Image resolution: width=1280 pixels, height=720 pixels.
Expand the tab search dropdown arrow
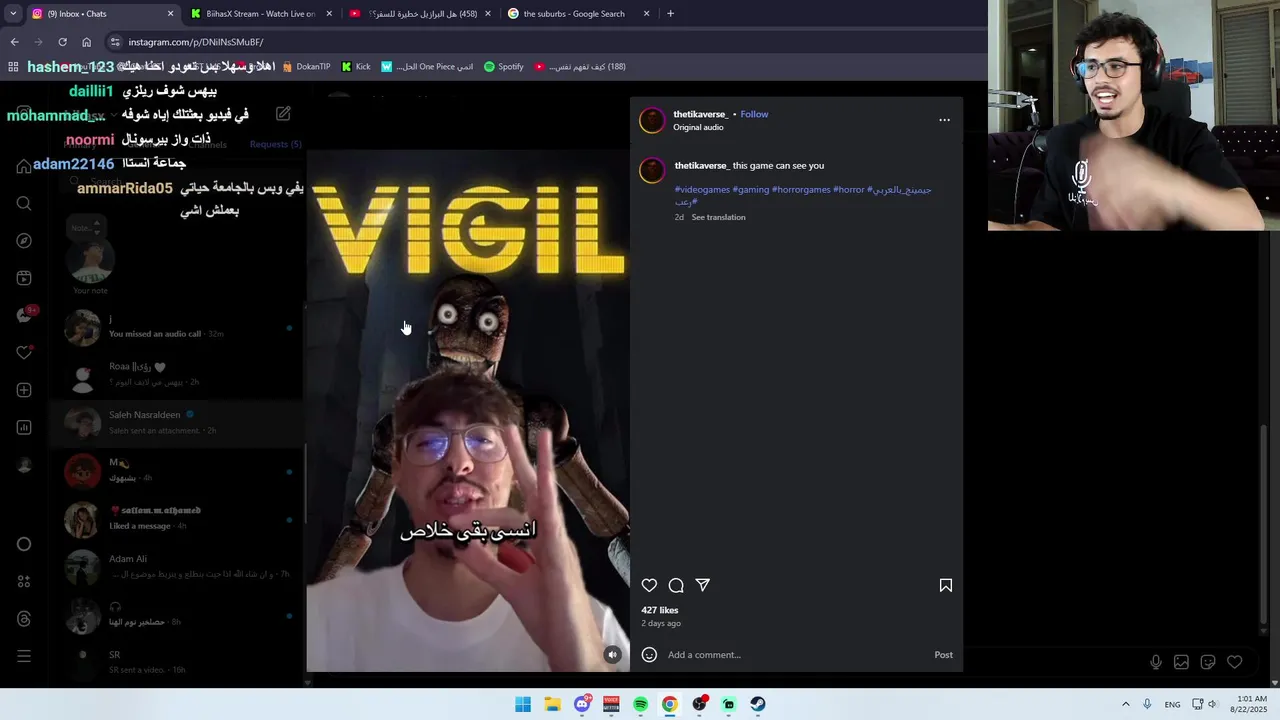(12, 14)
